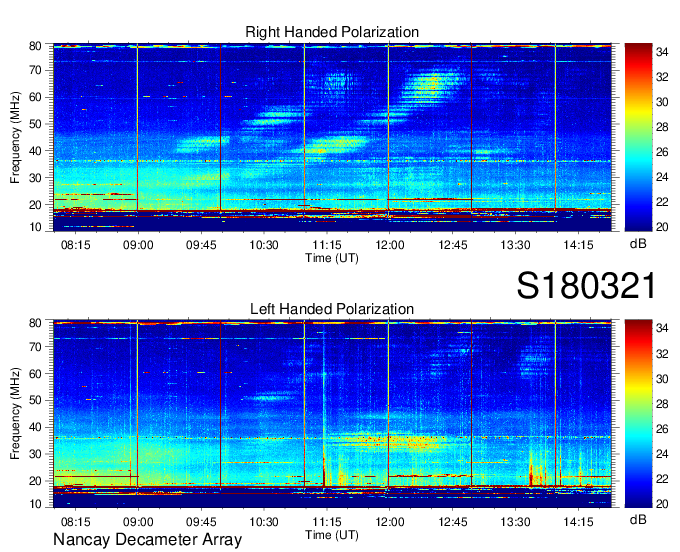Click the Nancay Decameter Array caption

(147, 540)
